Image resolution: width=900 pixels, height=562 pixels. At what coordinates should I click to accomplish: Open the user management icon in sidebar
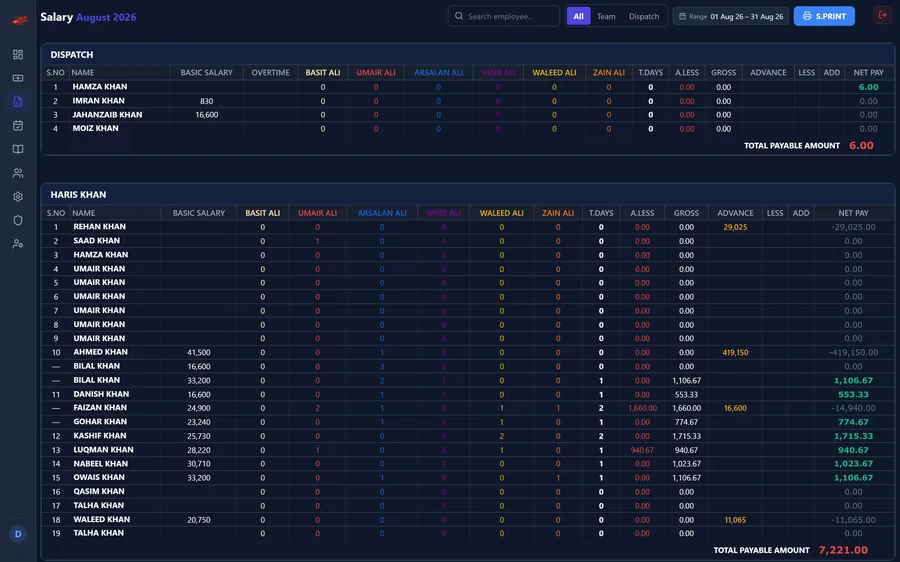coord(18,244)
